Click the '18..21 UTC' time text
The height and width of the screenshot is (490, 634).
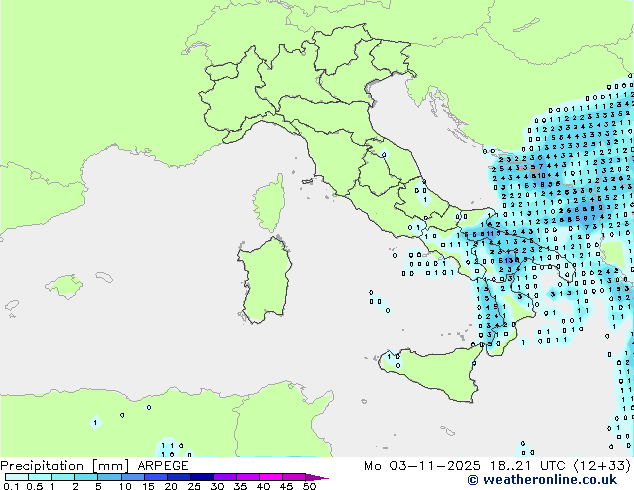(x=528, y=466)
